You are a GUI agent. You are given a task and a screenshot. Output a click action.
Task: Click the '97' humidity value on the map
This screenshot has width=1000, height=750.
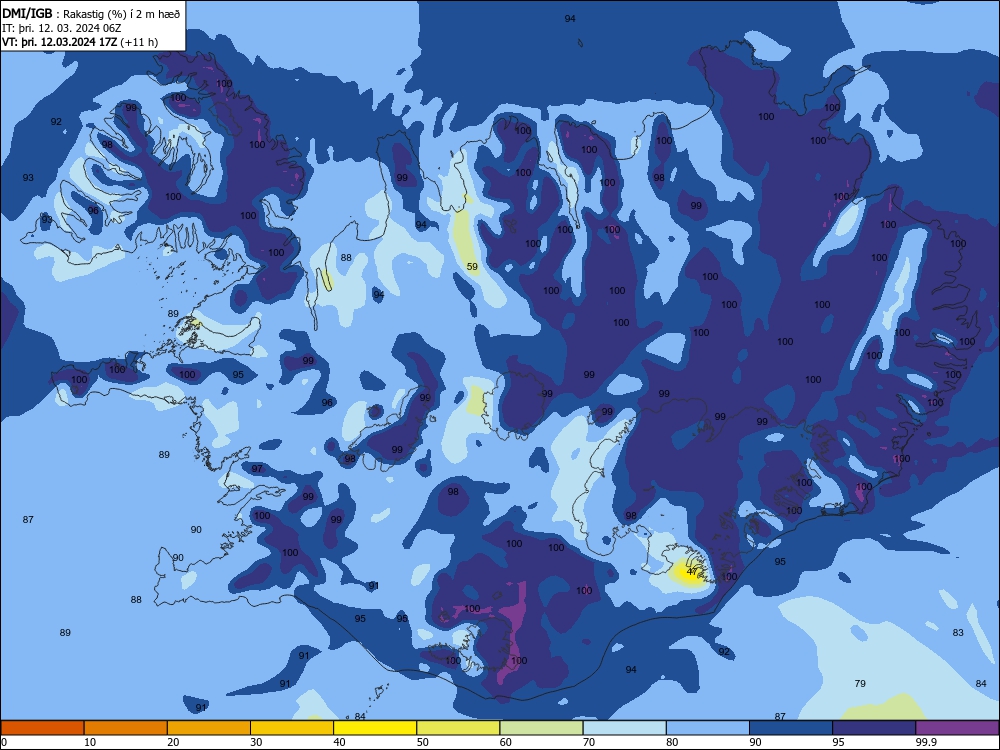257,468
